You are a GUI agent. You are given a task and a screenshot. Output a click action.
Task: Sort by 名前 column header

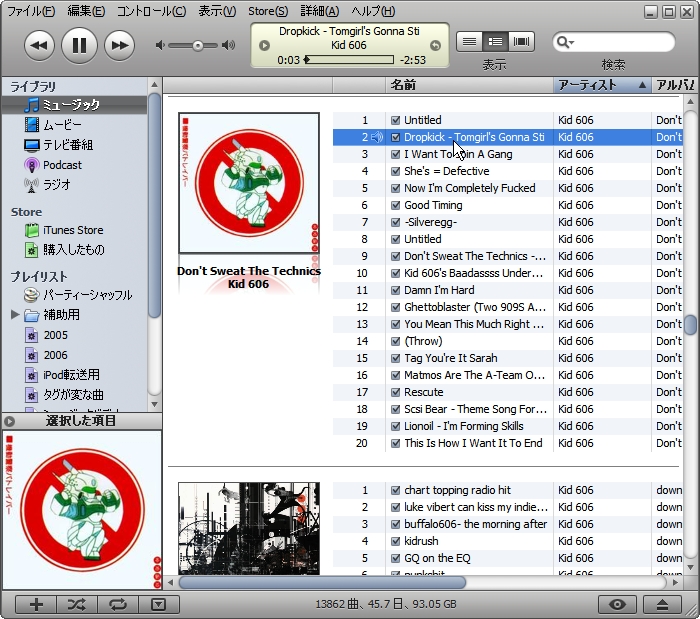coord(470,85)
